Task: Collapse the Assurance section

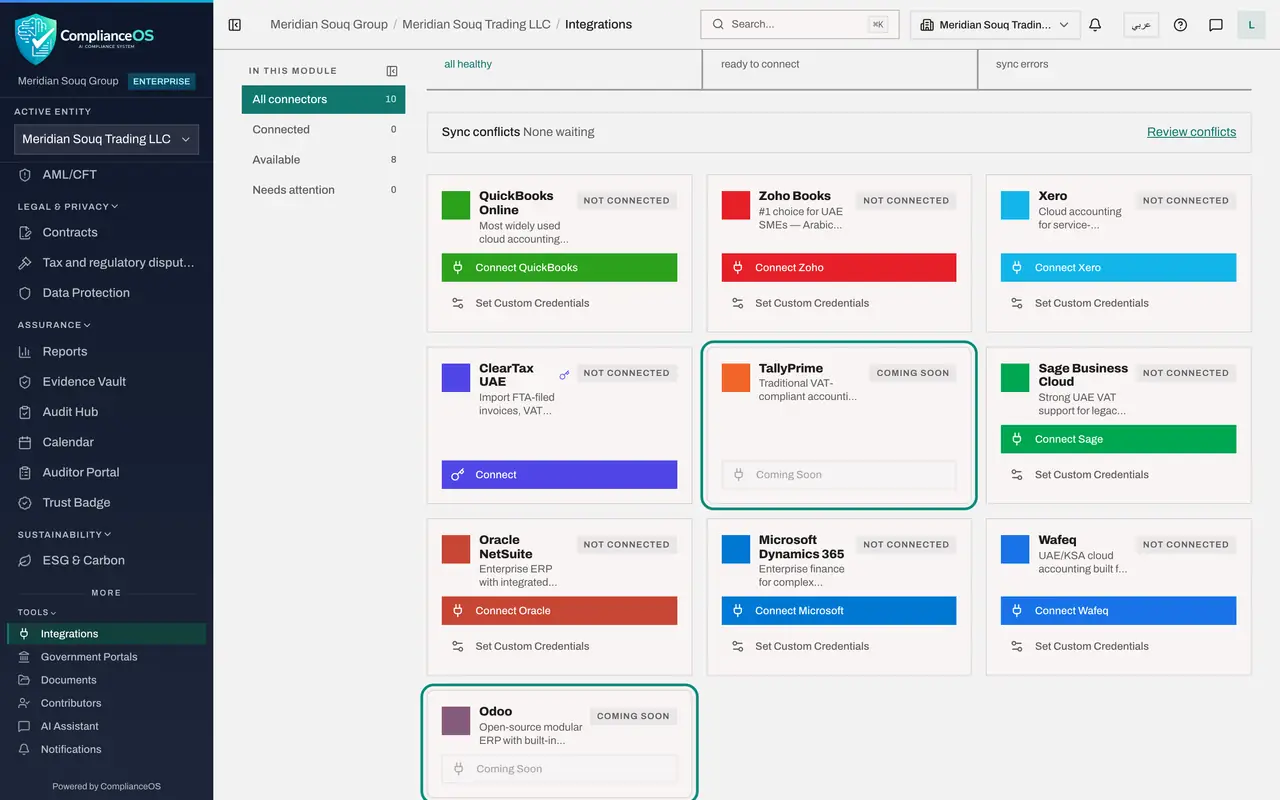Action: 54,325
